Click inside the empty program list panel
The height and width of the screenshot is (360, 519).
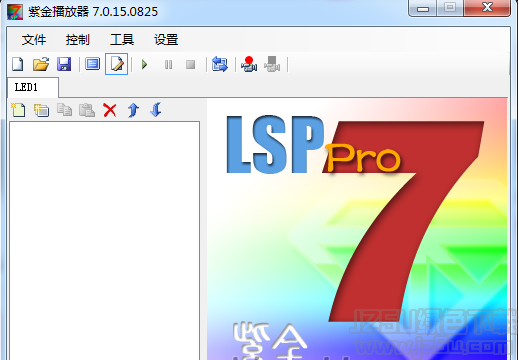104,241
